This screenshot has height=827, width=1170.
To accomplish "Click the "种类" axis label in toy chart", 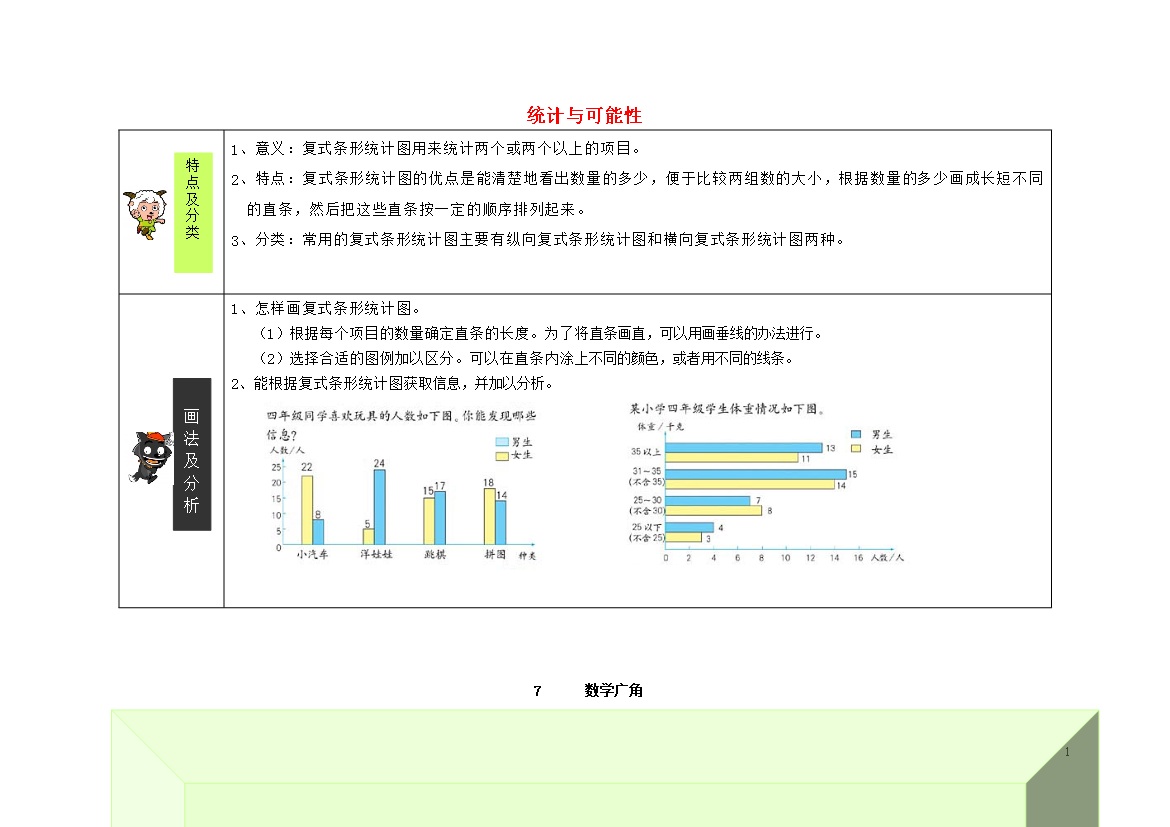I will tap(528, 555).
